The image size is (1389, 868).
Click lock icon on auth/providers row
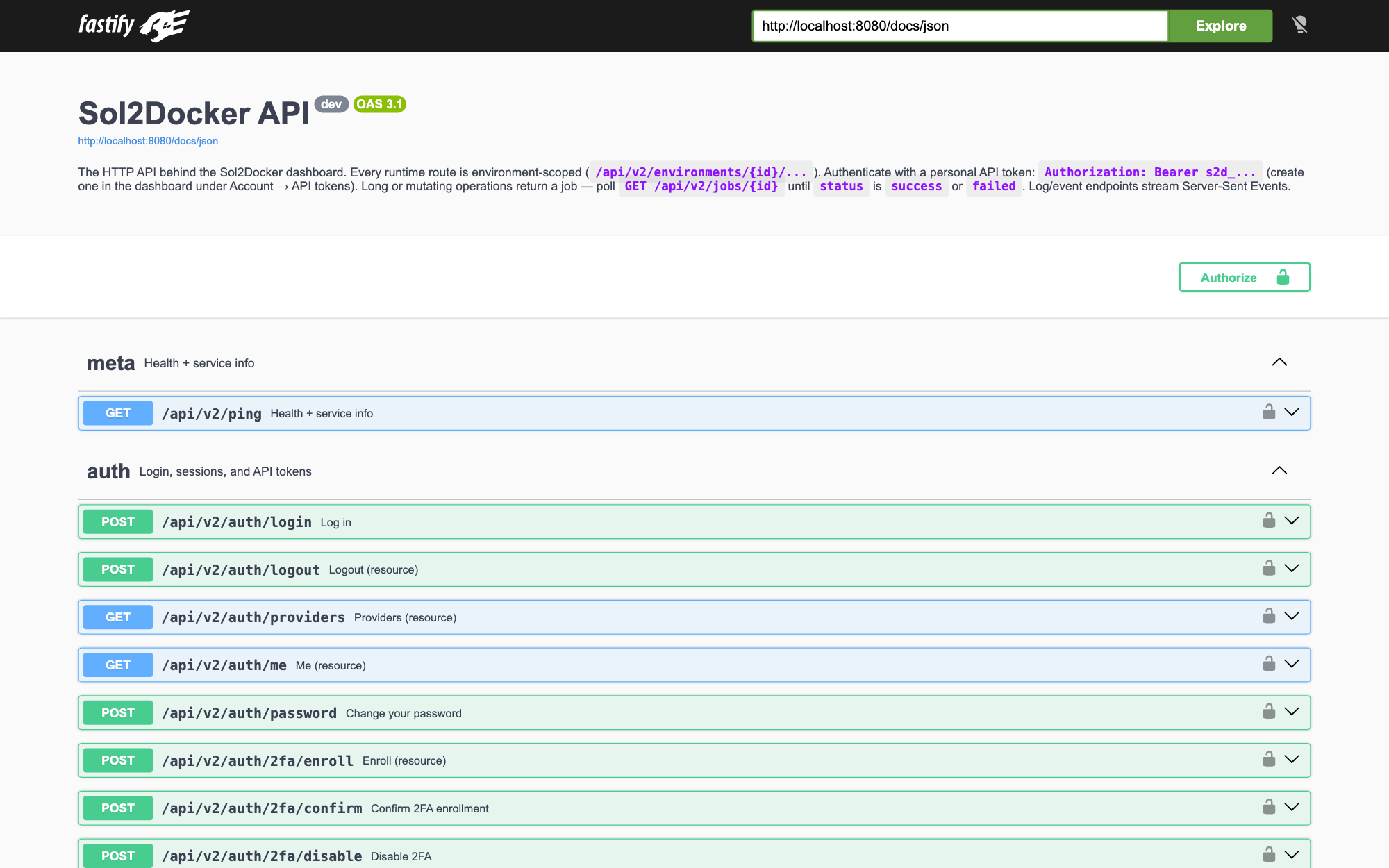(x=1269, y=616)
